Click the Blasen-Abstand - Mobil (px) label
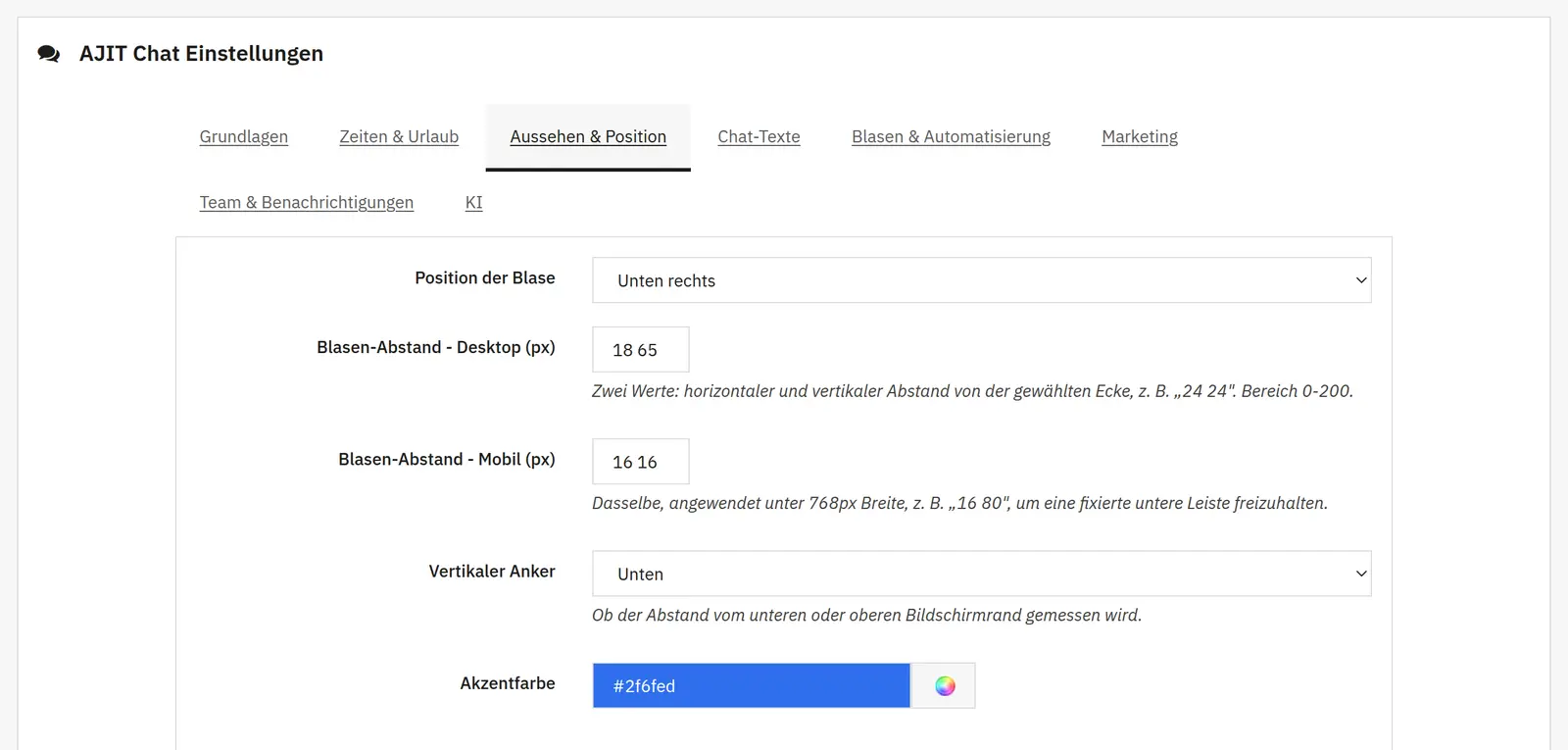Screen dimensions: 1568x750 447,460
